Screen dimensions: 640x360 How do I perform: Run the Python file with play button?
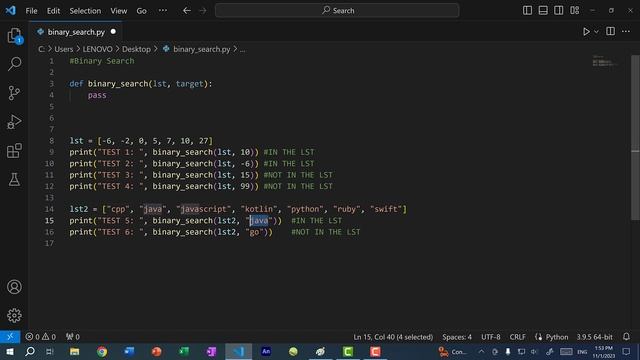(x=586, y=31)
